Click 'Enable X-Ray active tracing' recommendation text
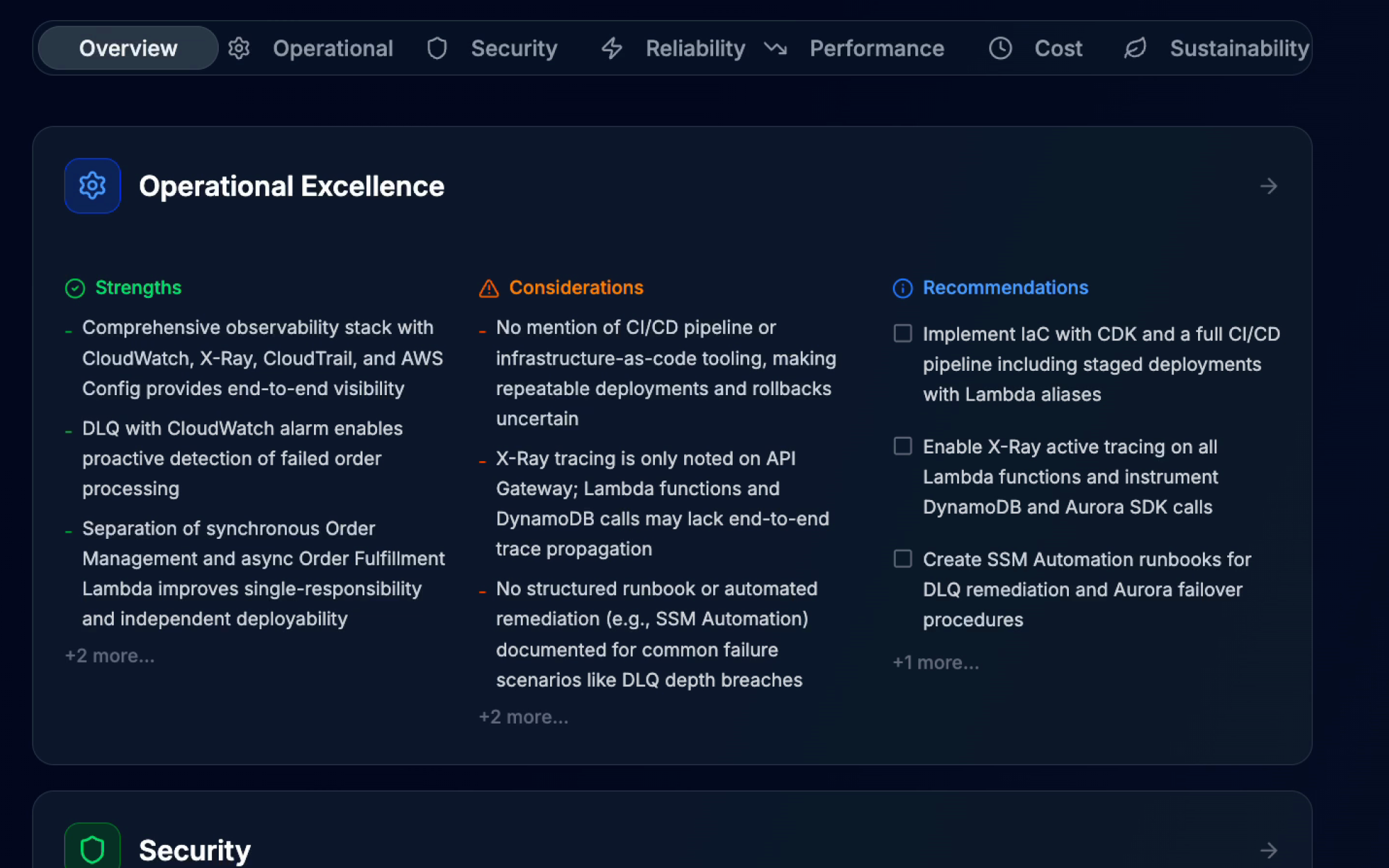This screenshot has width=1389, height=868. tap(1070, 476)
